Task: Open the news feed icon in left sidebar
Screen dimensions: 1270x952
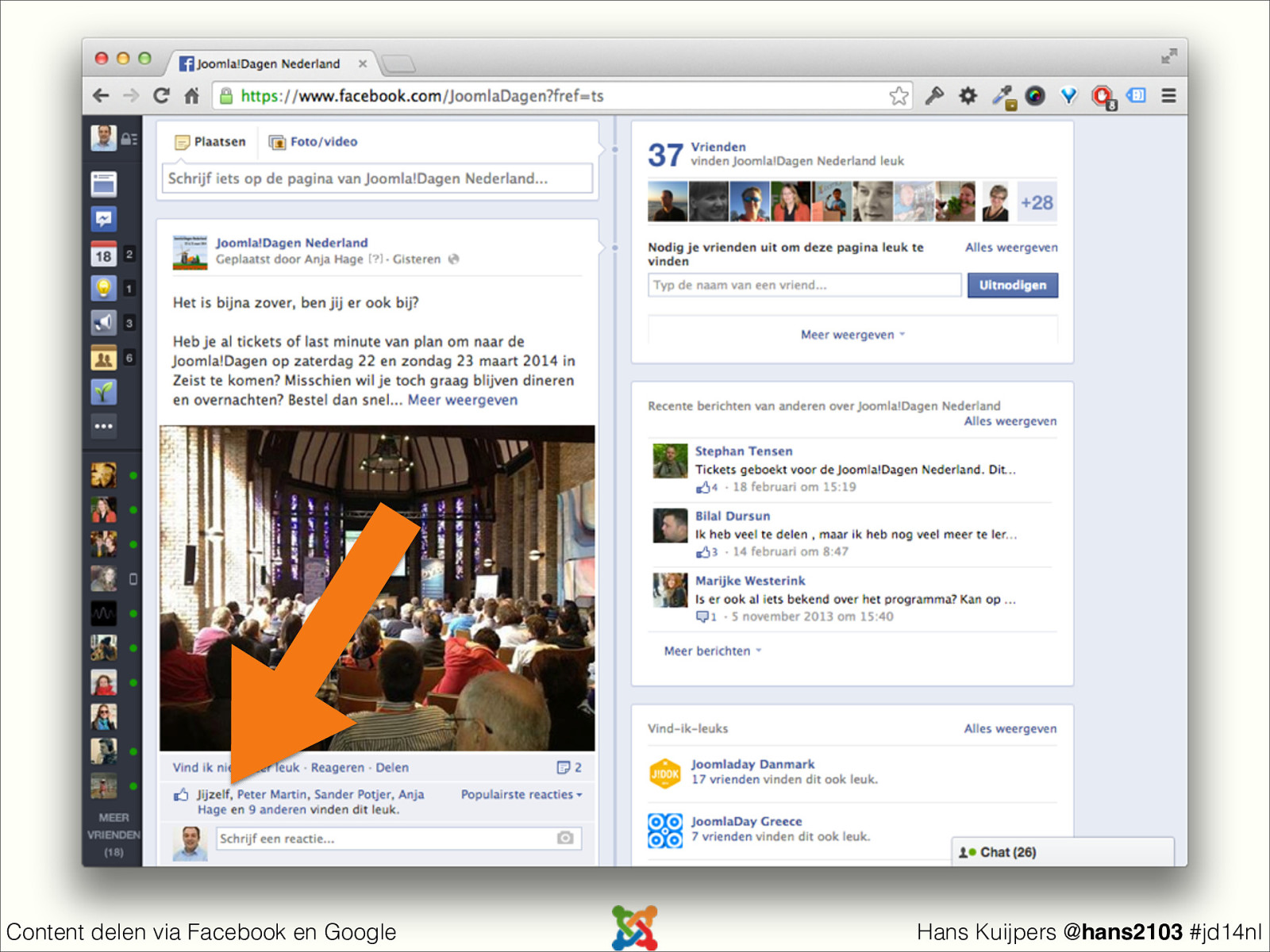Action: click(103, 184)
